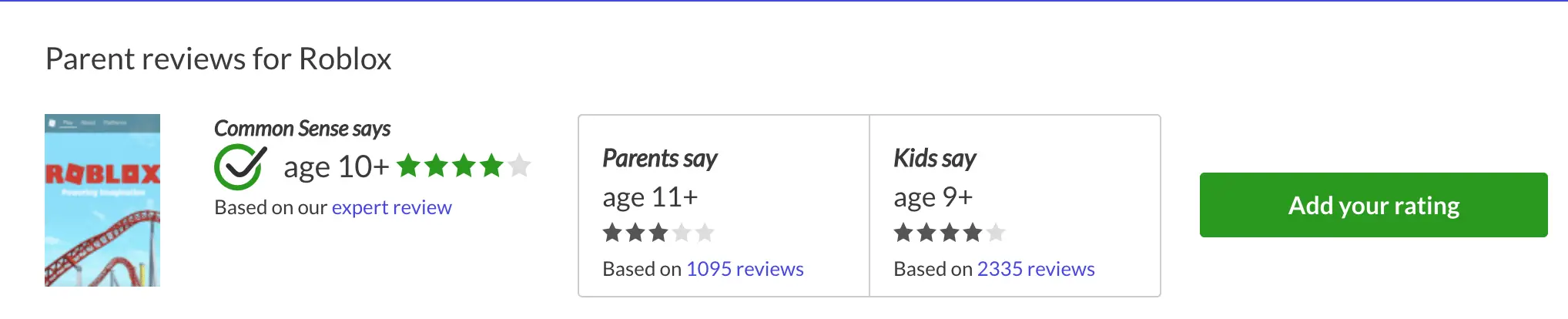Click the age 9+ kids rating
Viewport: 1568px width, 319px height.
click(x=933, y=197)
